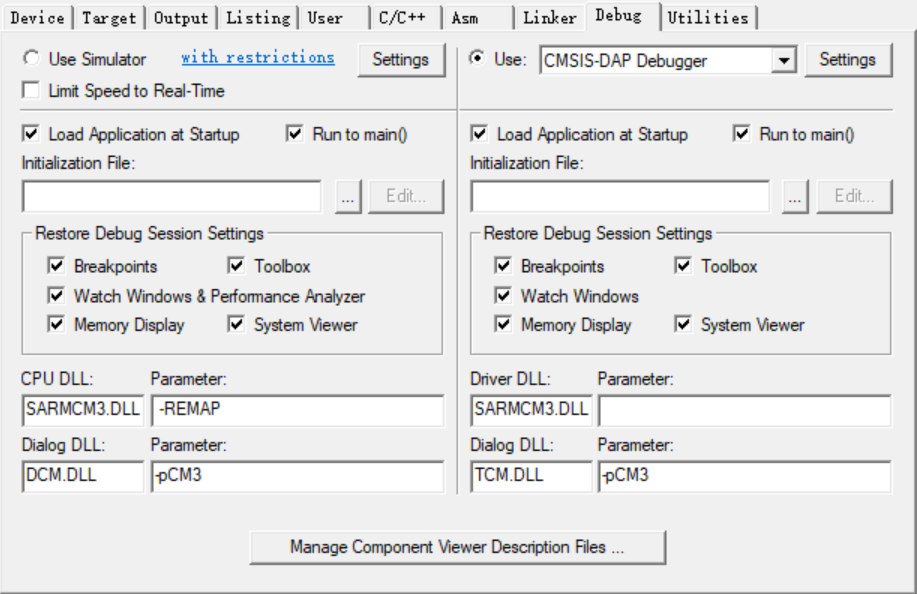Open Manage Component Viewer Description Files
This screenshot has width=917, height=594.
457,547
